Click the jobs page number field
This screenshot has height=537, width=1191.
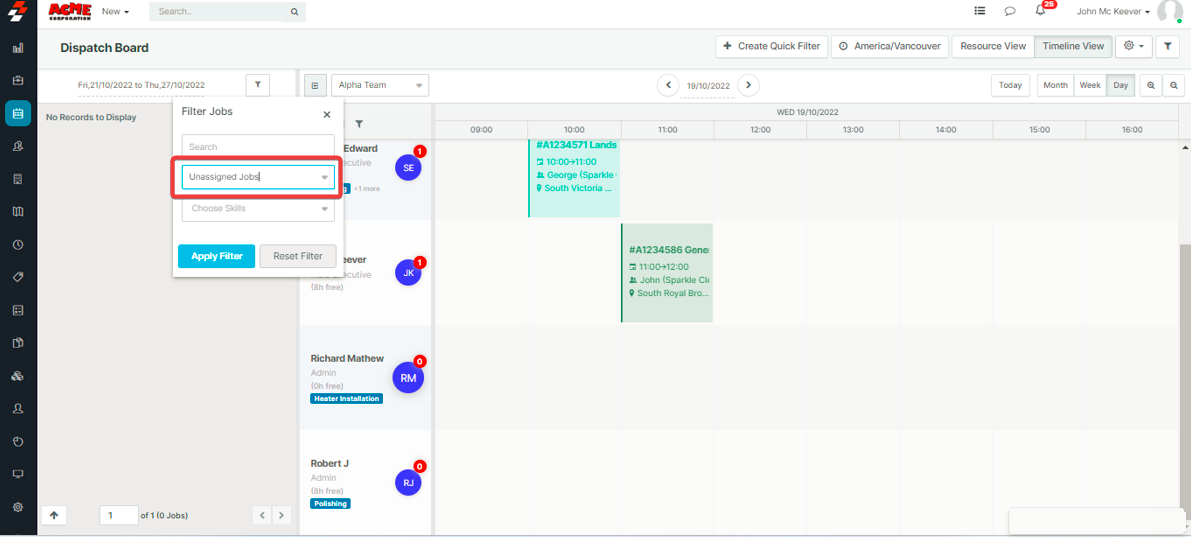pos(119,515)
